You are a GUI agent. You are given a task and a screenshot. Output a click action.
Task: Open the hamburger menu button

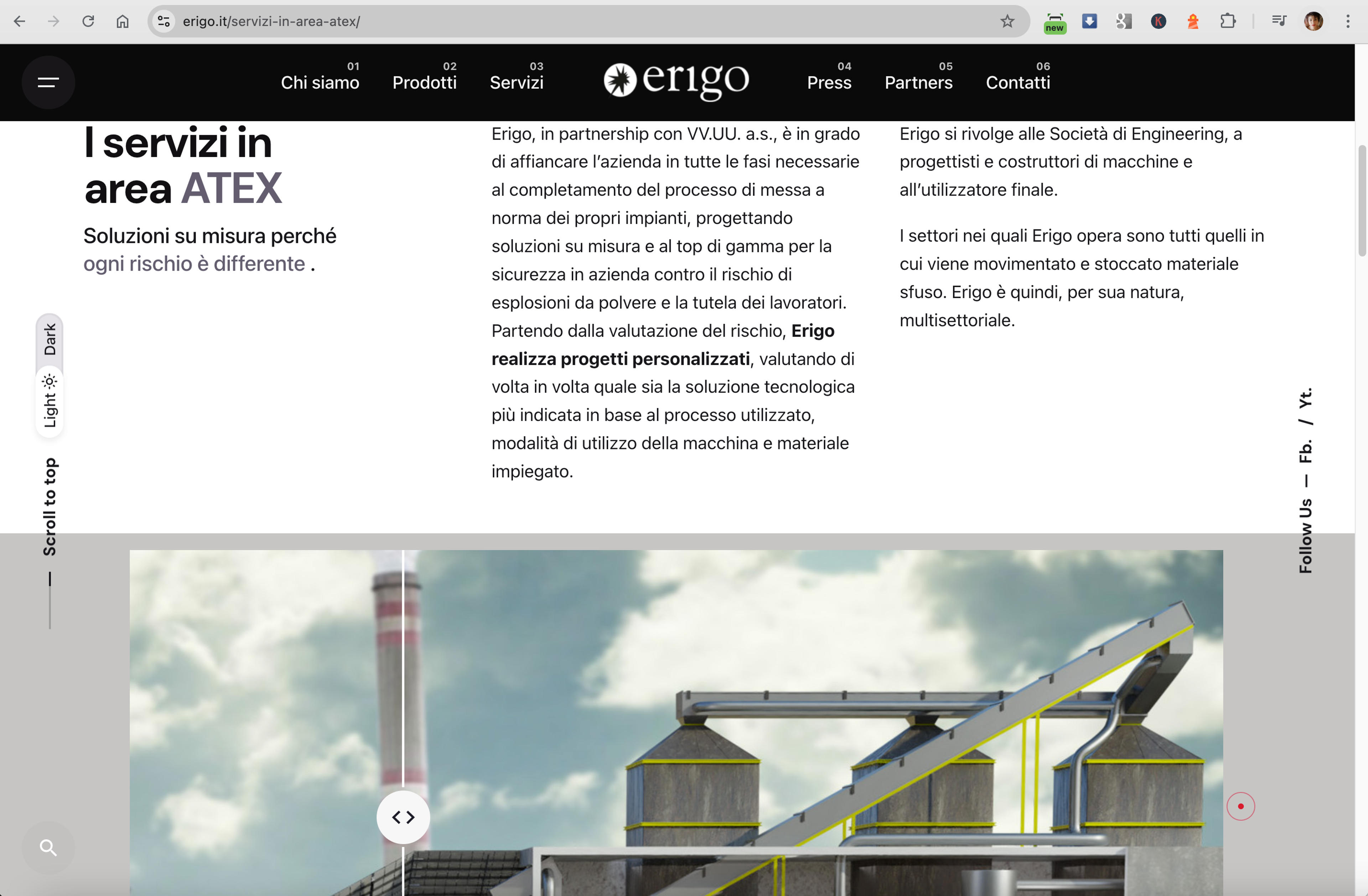[48, 82]
